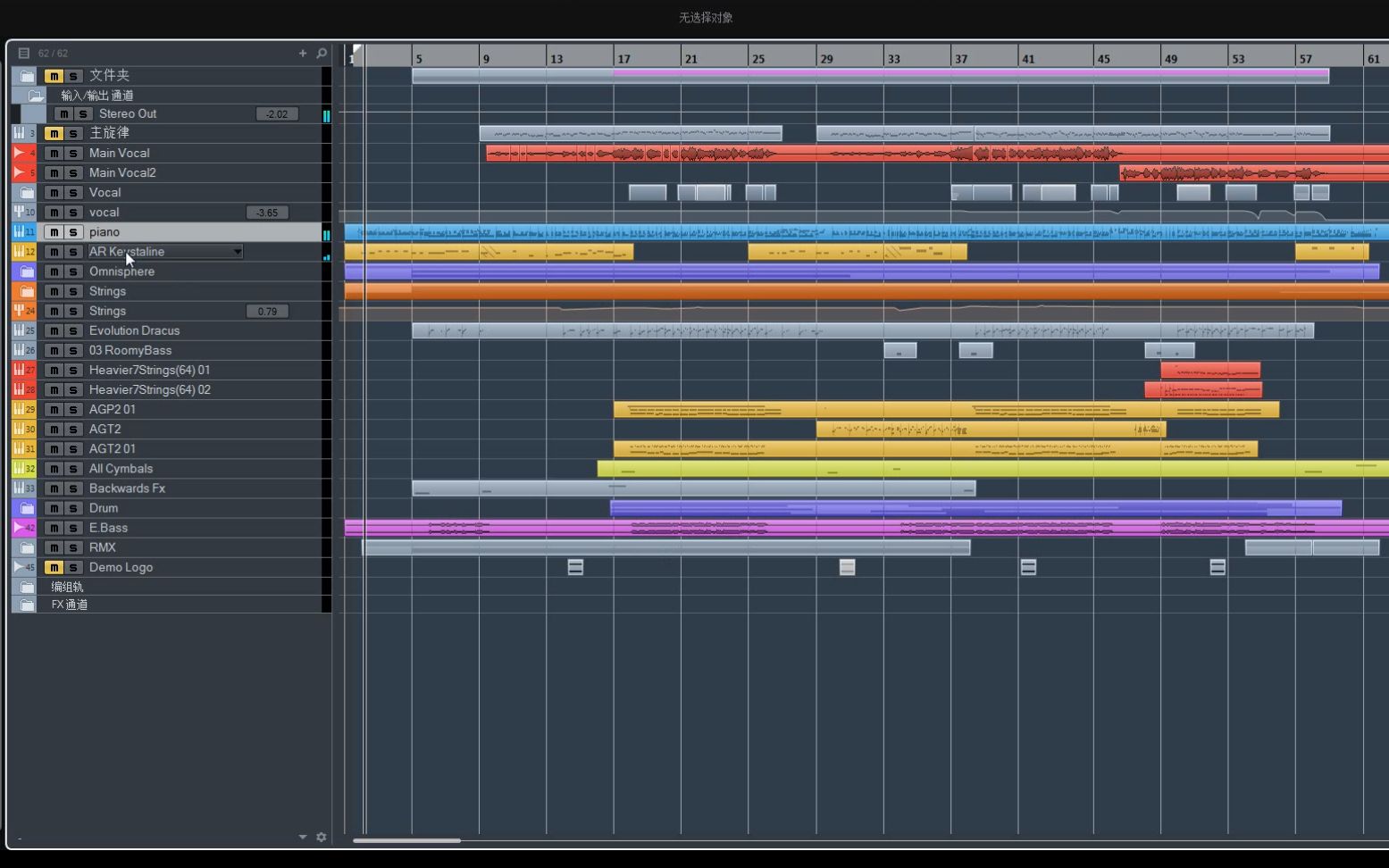Screen dimensions: 1389x868
Task: Click the orange group icon of Strings track 24
Action: click(x=19, y=311)
